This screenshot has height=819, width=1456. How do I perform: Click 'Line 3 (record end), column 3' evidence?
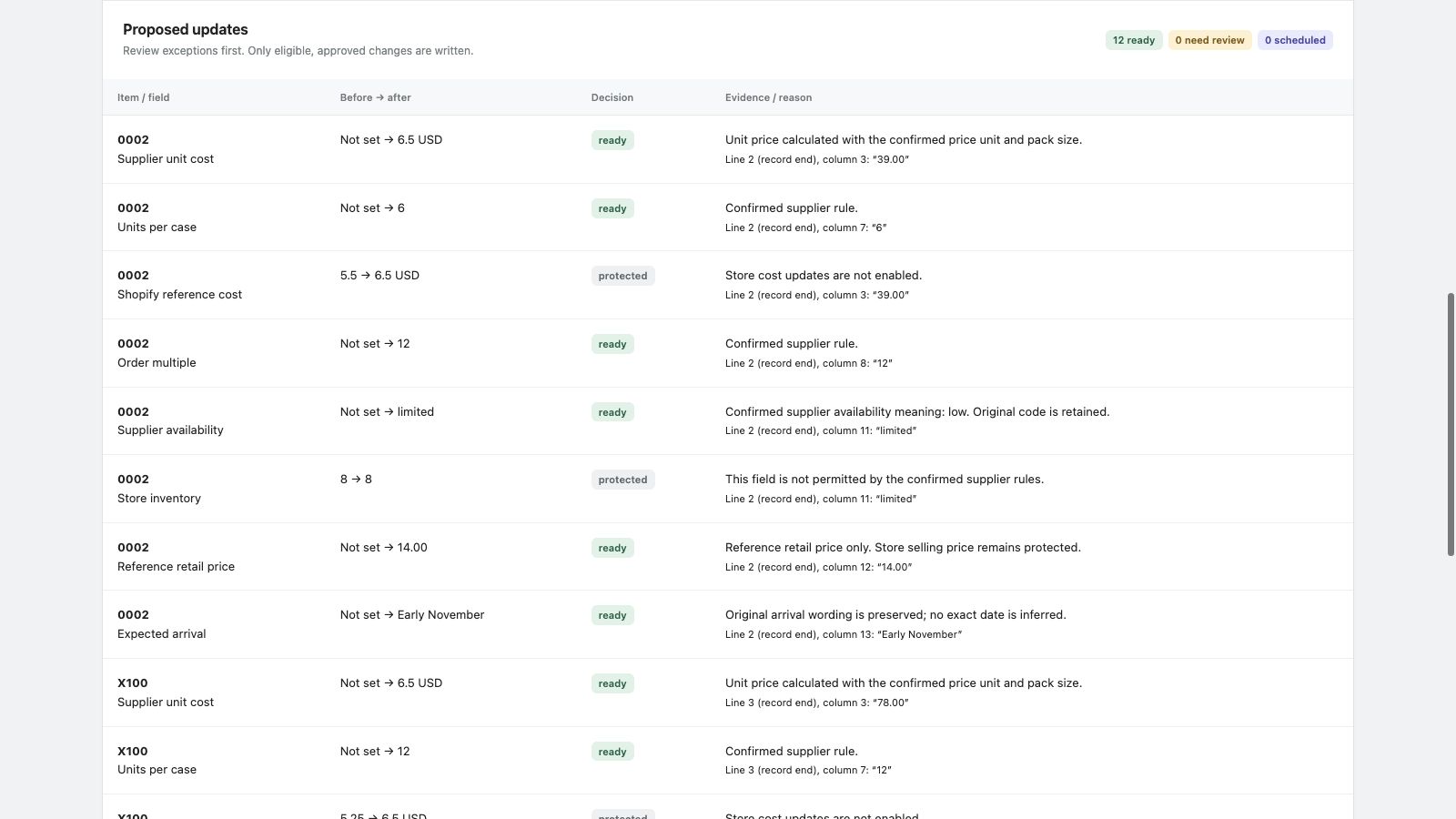tap(817, 703)
